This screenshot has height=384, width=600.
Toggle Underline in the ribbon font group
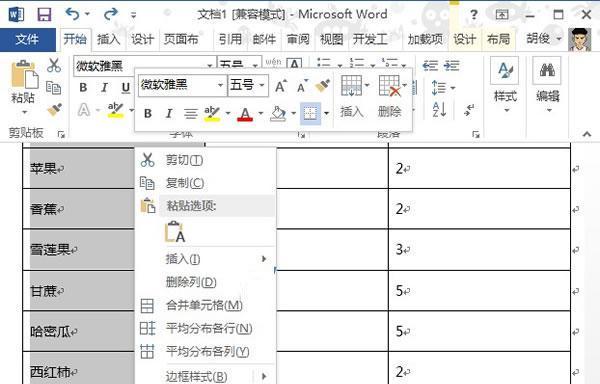tap(126, 88)
